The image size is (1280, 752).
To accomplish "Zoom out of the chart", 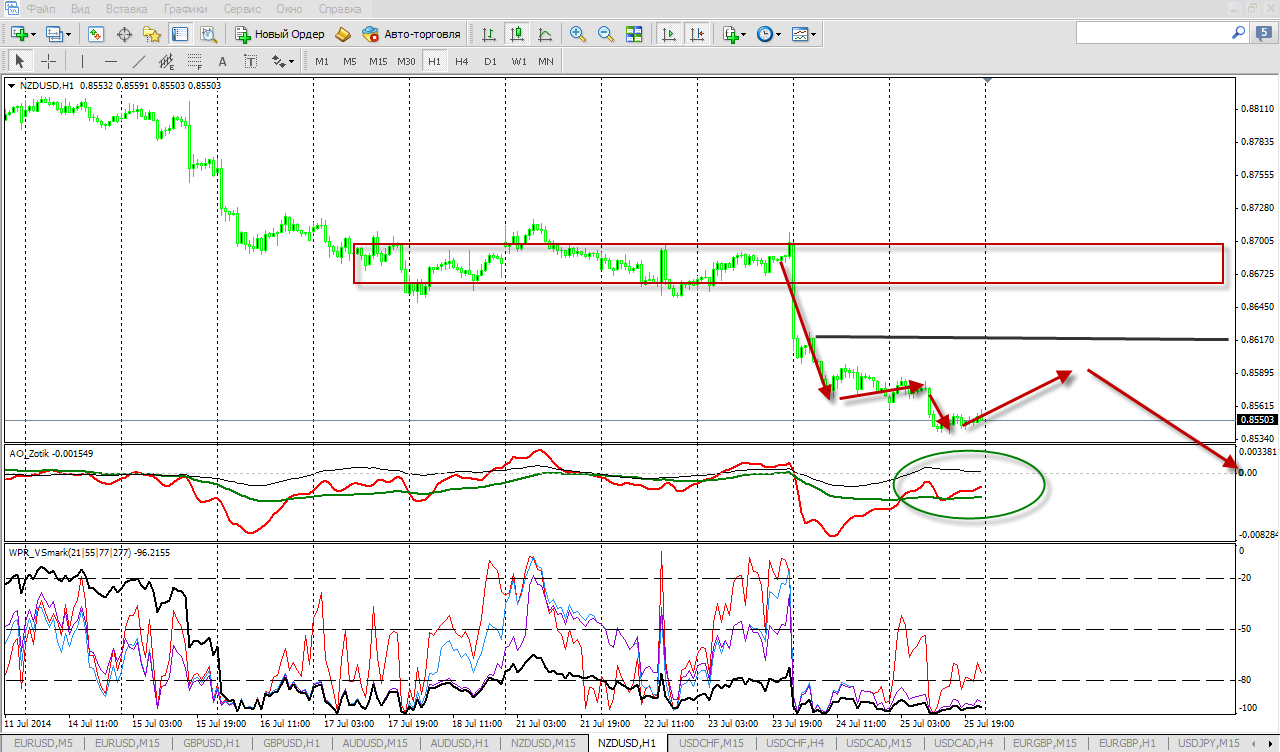I will tap(605, 34).
